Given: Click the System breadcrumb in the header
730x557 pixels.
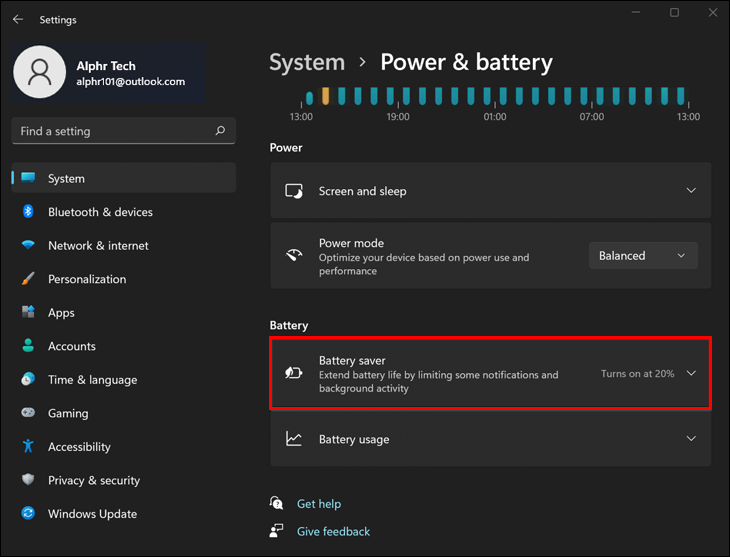Looking at the screenshot, I should click(x=306, y=62).
